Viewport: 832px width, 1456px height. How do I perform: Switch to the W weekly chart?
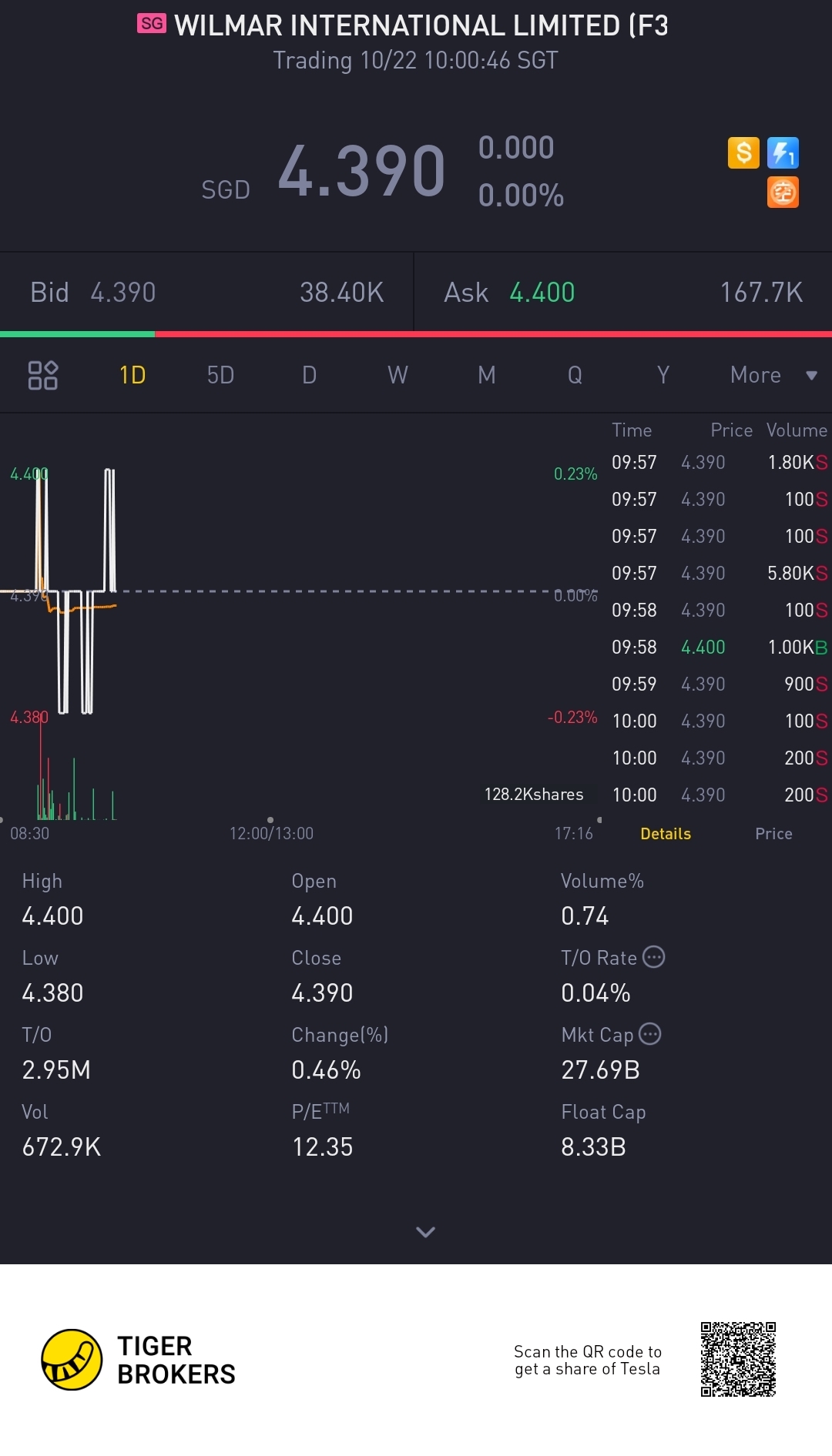[398, 375]
